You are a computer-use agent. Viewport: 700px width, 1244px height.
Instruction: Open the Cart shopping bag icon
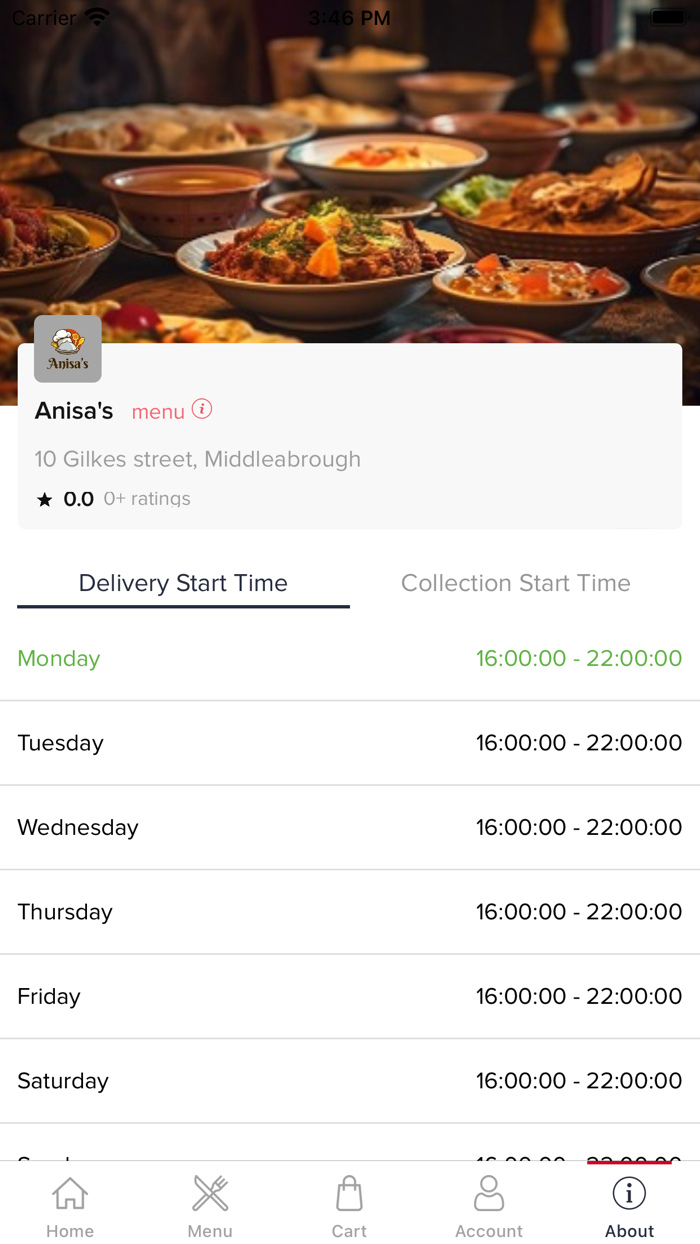coord(349,1193)
